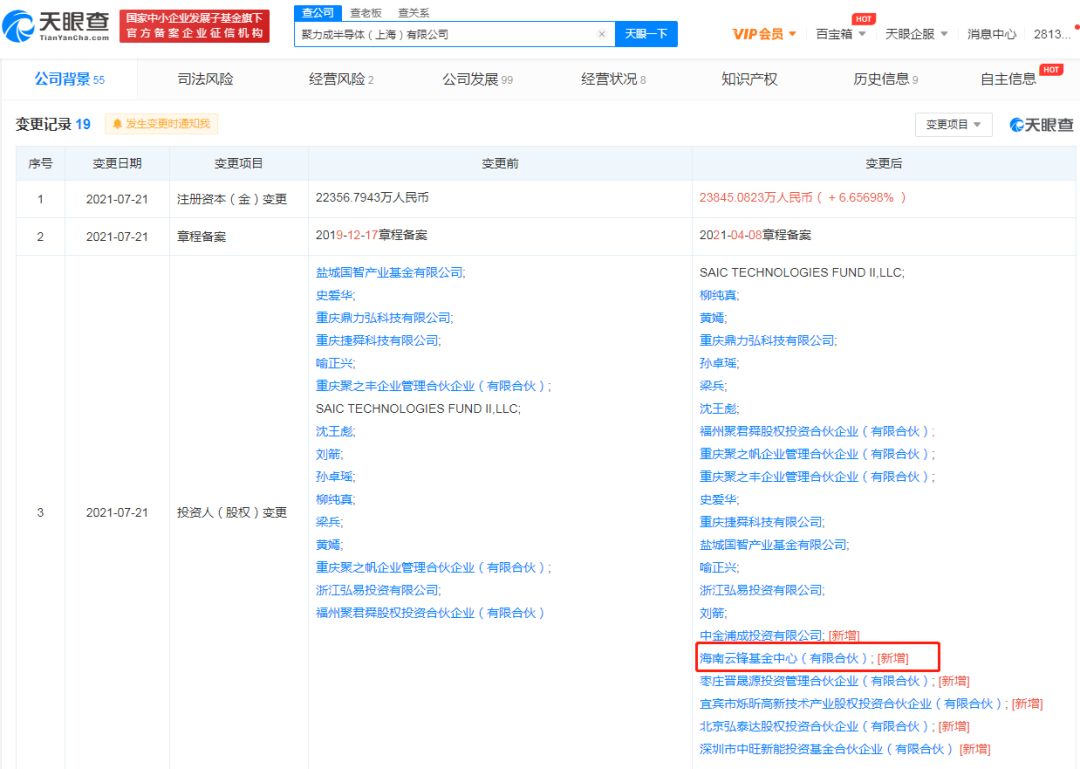Switch to the 查老板 search tab
Viewport: 1080px width, 769px height.
point(366,13)
